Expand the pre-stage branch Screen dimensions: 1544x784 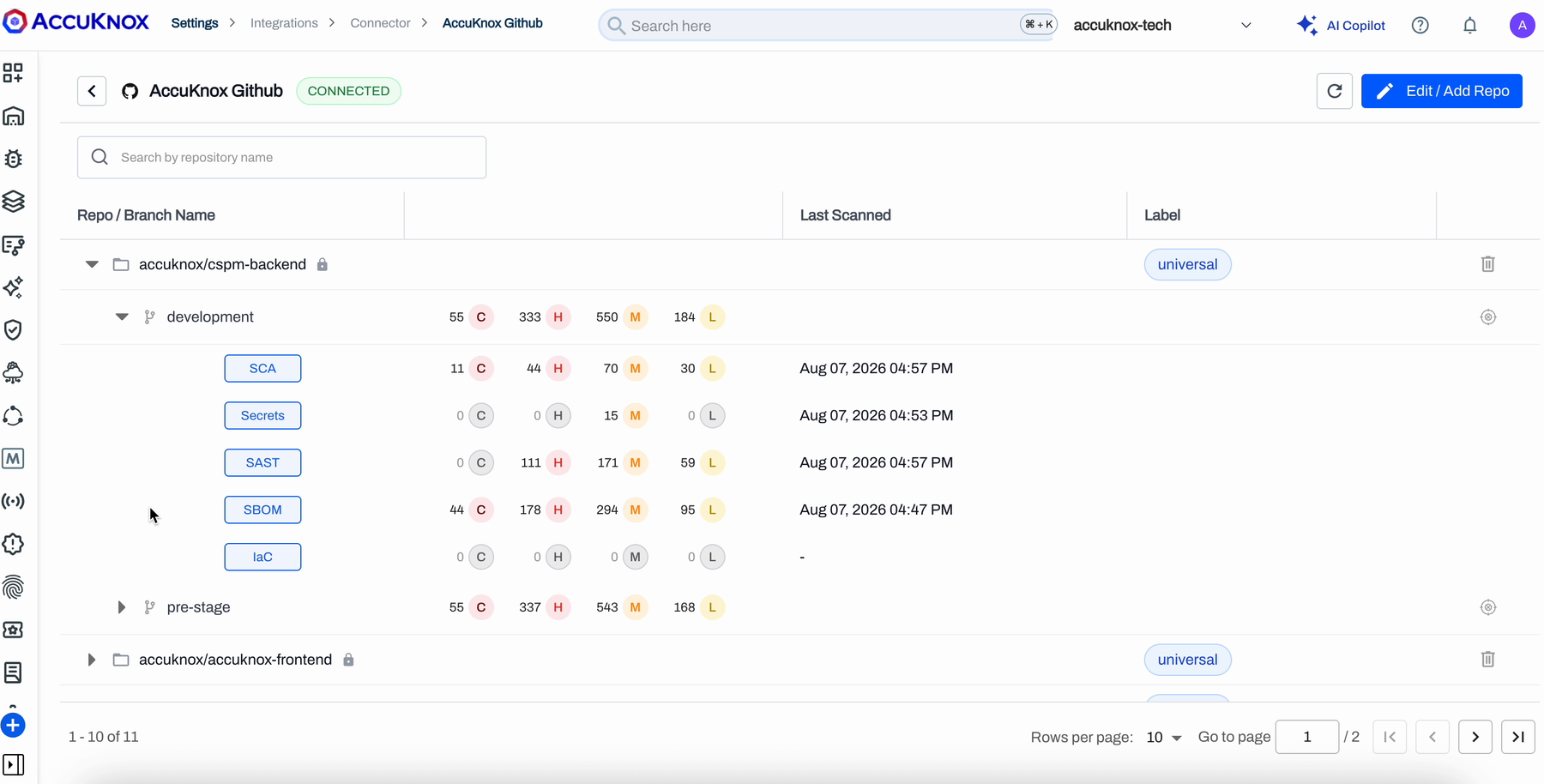coord(121,607)
